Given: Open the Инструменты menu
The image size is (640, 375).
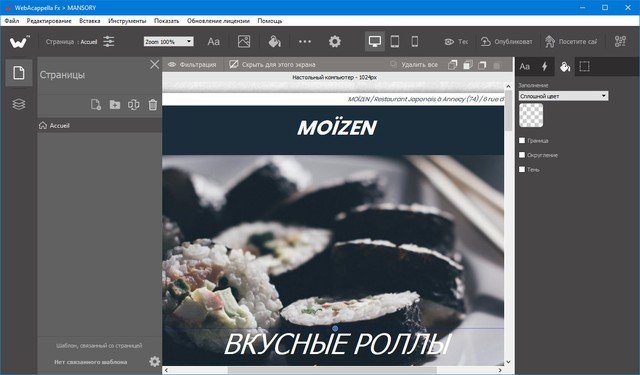Looking at the screenshot, I should pyautogui.click(x=127, y=21).
